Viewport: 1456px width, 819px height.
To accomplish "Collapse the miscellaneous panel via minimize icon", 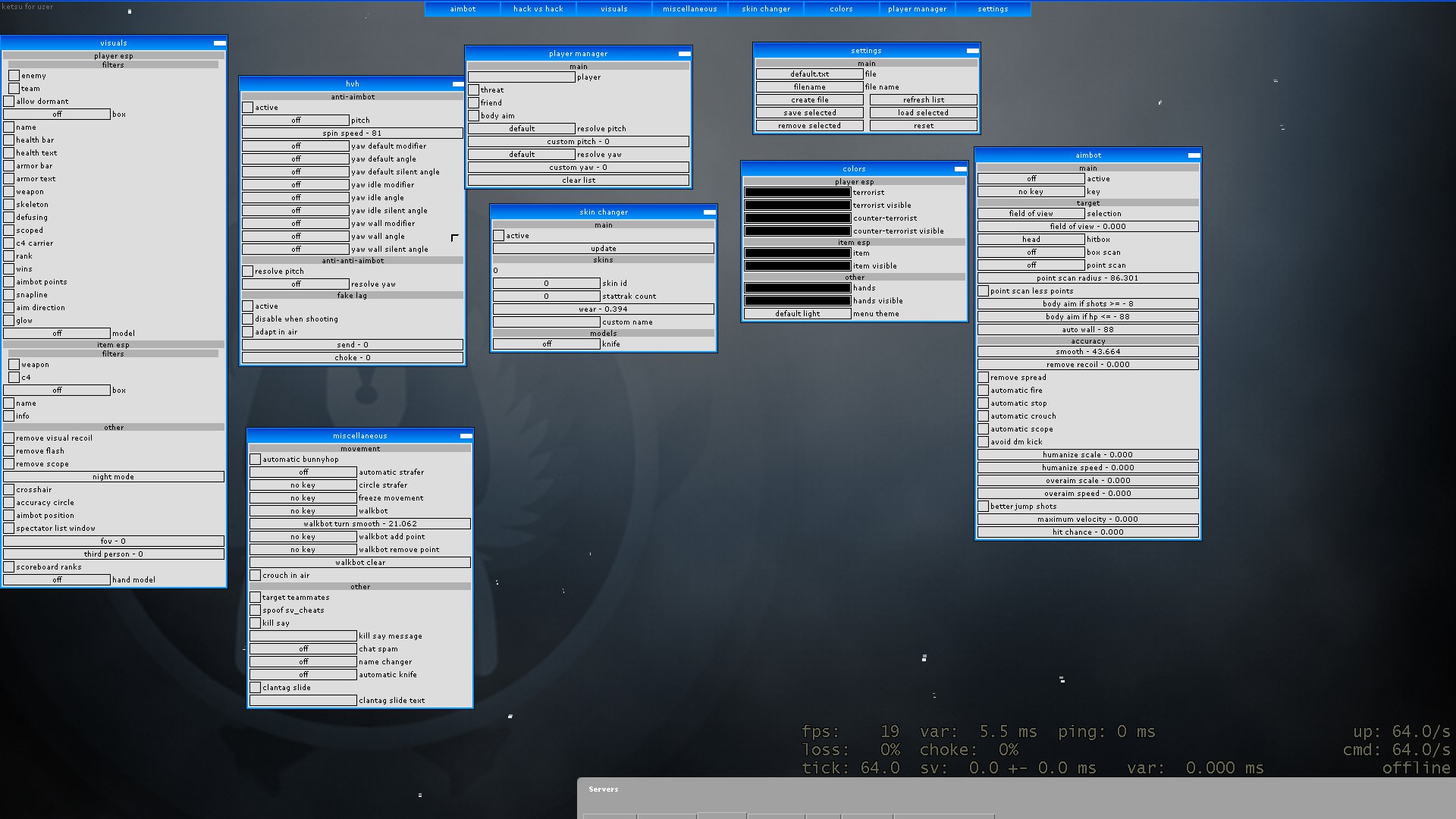I will click(466, 436).
